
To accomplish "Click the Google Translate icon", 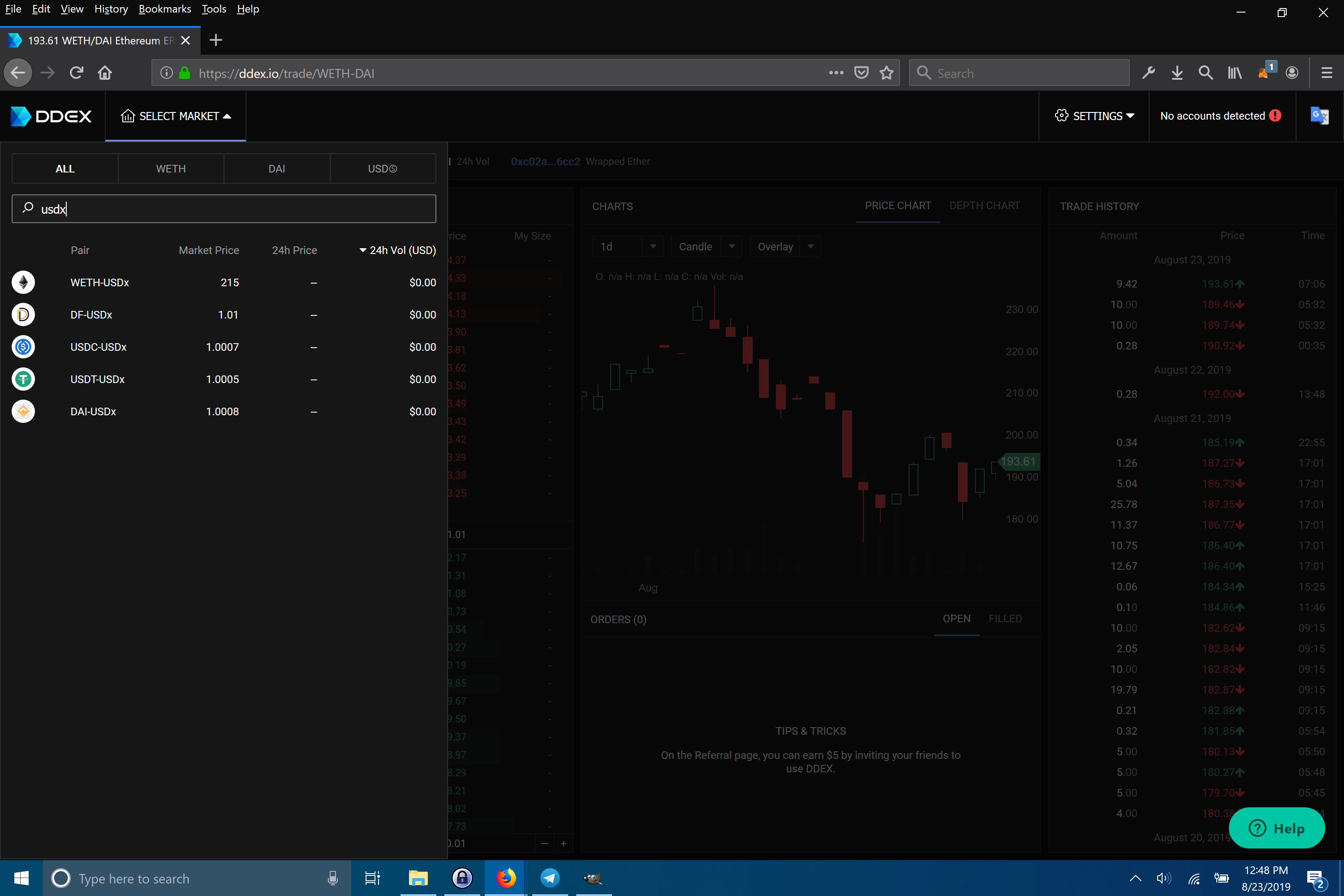I will [1319, 116].
